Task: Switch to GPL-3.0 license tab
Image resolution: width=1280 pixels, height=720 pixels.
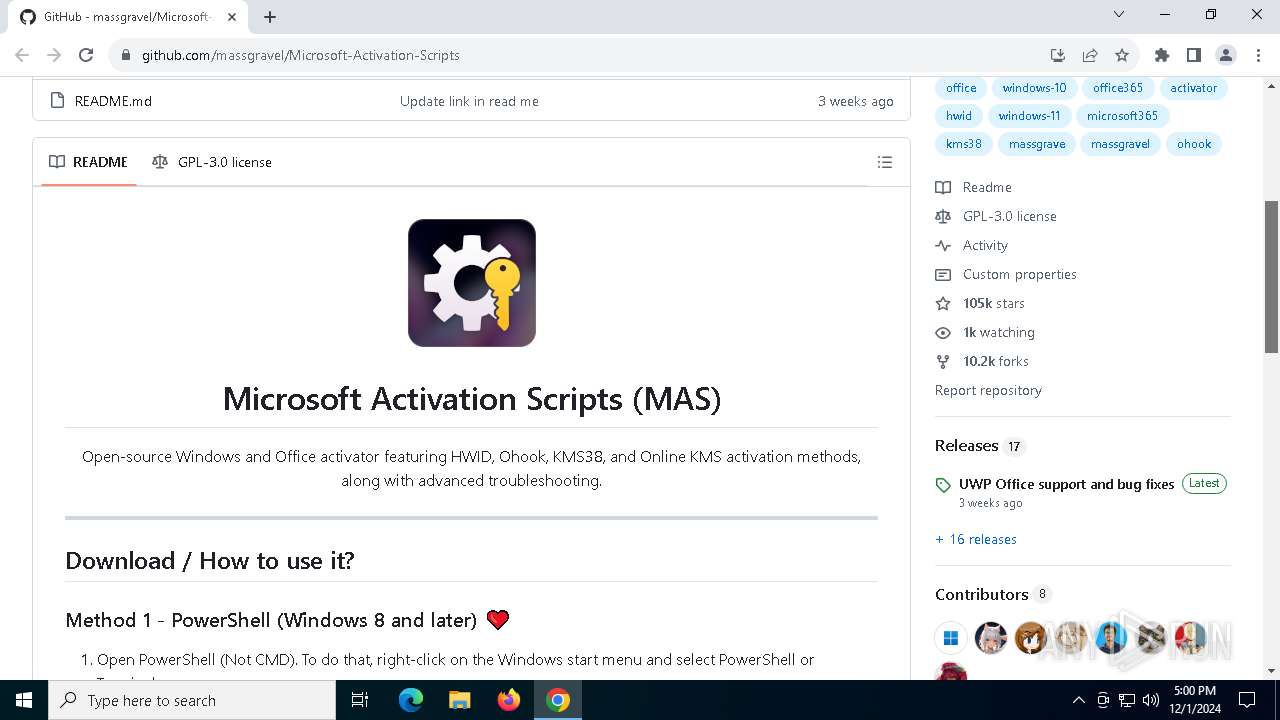Action: coord(212,162)
